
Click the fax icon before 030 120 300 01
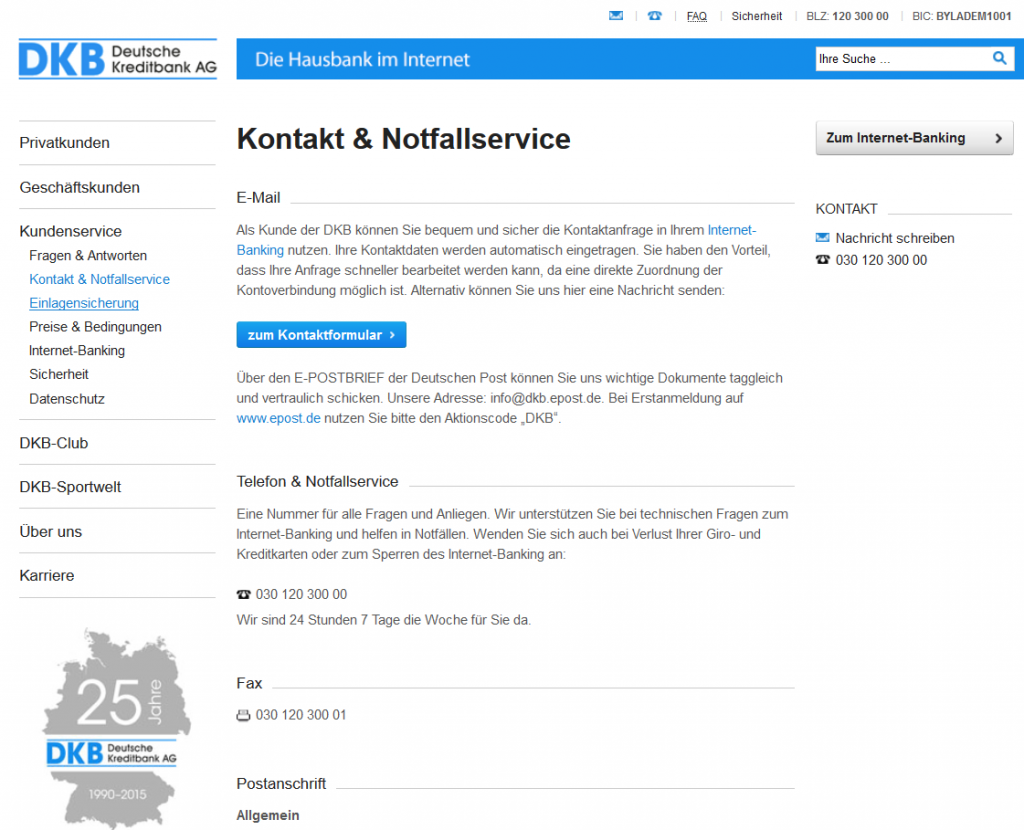coord(244,715)
